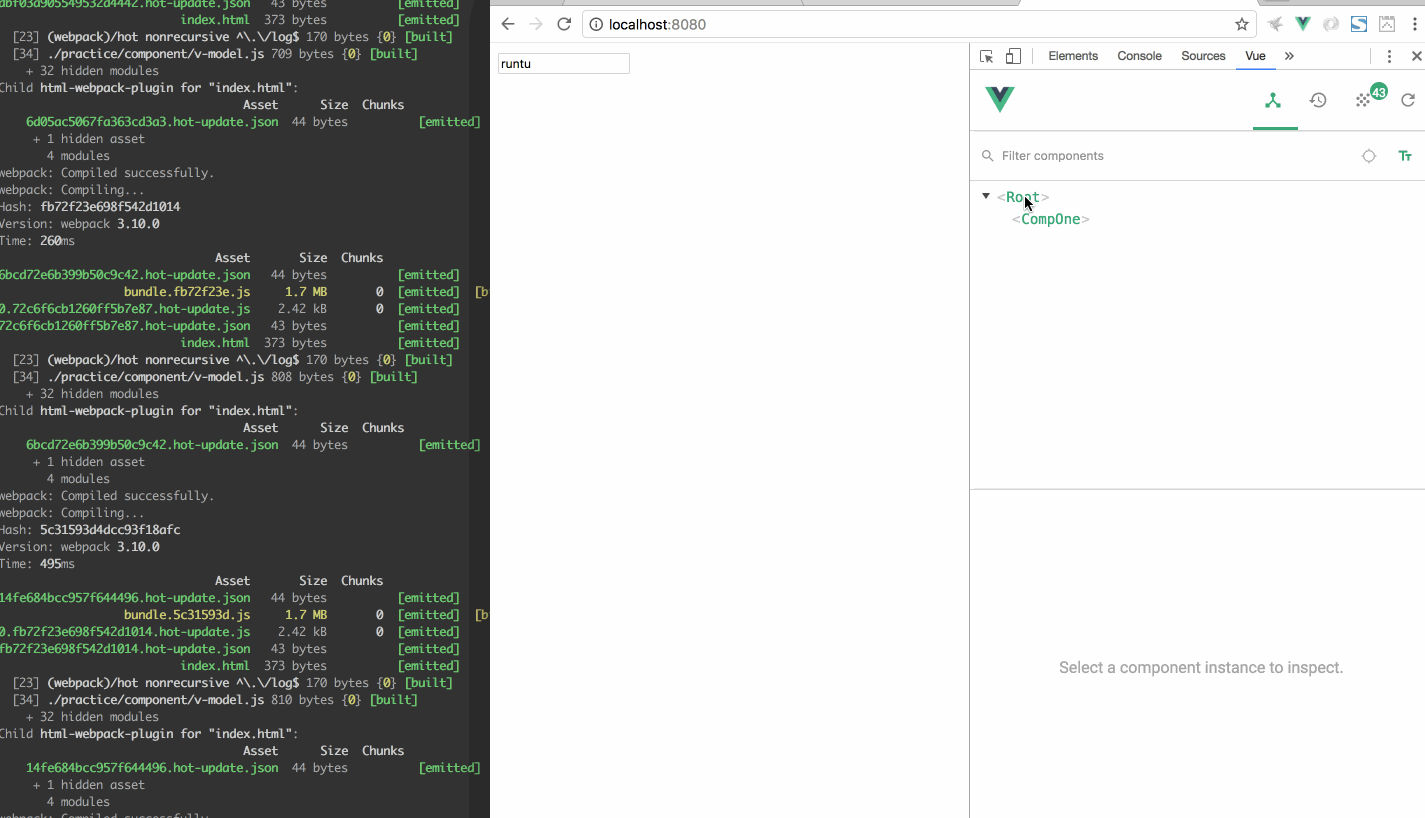Image resolution: width=1425 pixels, height=818 pixels.
Task: Show more DevTools tabs with the chevron
Action: click(x=1289, y=56)
